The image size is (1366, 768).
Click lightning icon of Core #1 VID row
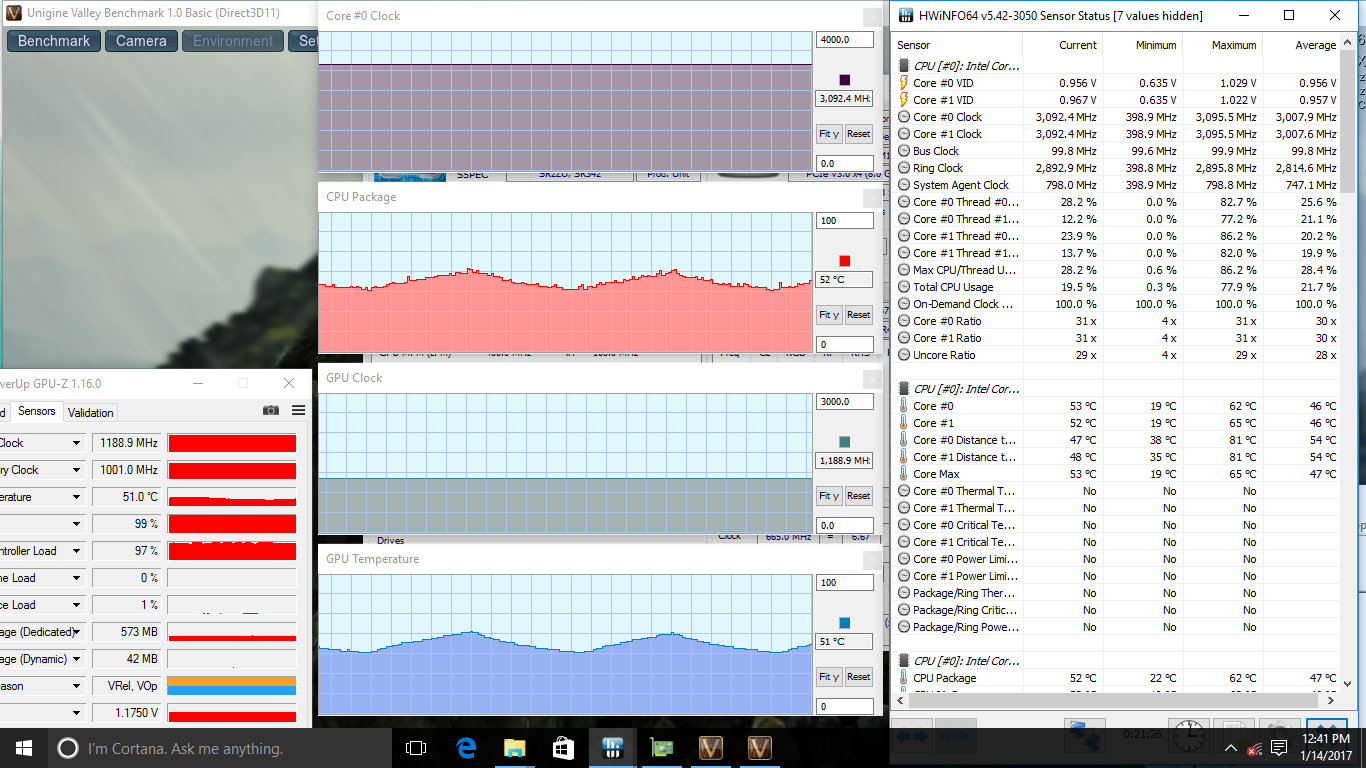[x=904, y=100]
